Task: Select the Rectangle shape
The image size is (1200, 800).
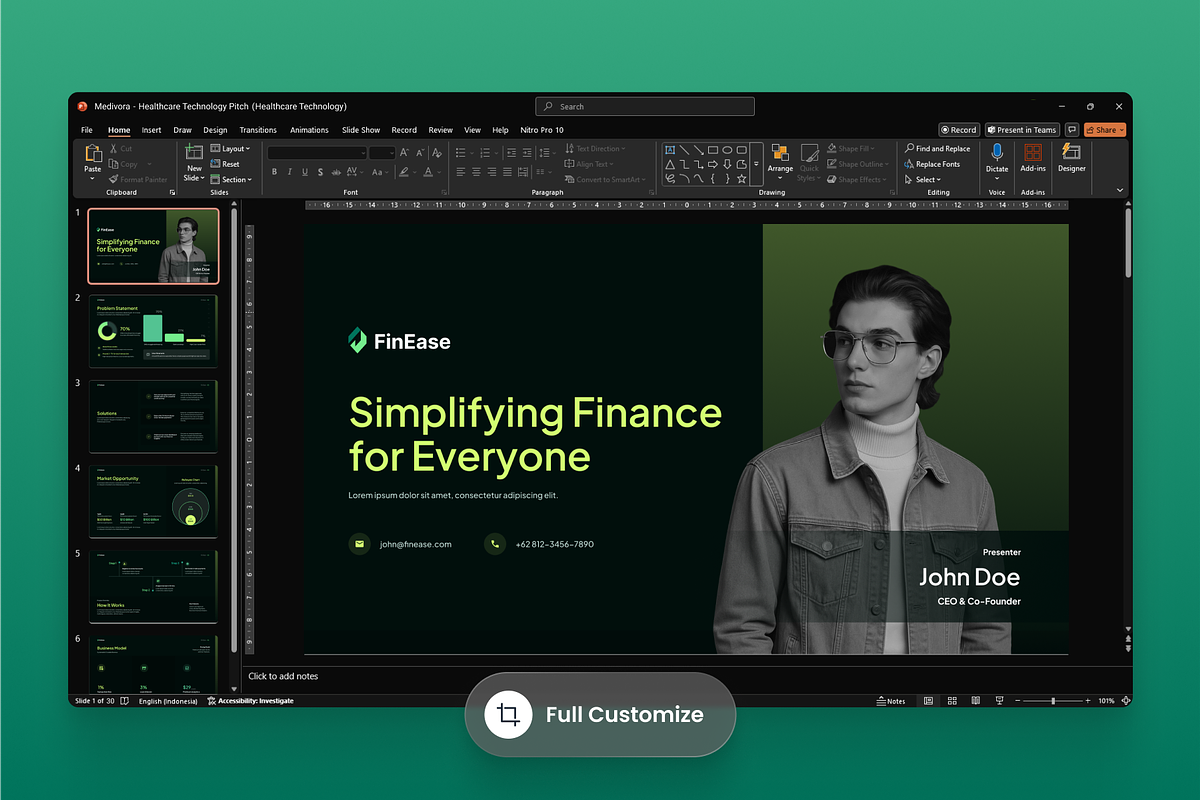Action: click(x=713, y=149)
